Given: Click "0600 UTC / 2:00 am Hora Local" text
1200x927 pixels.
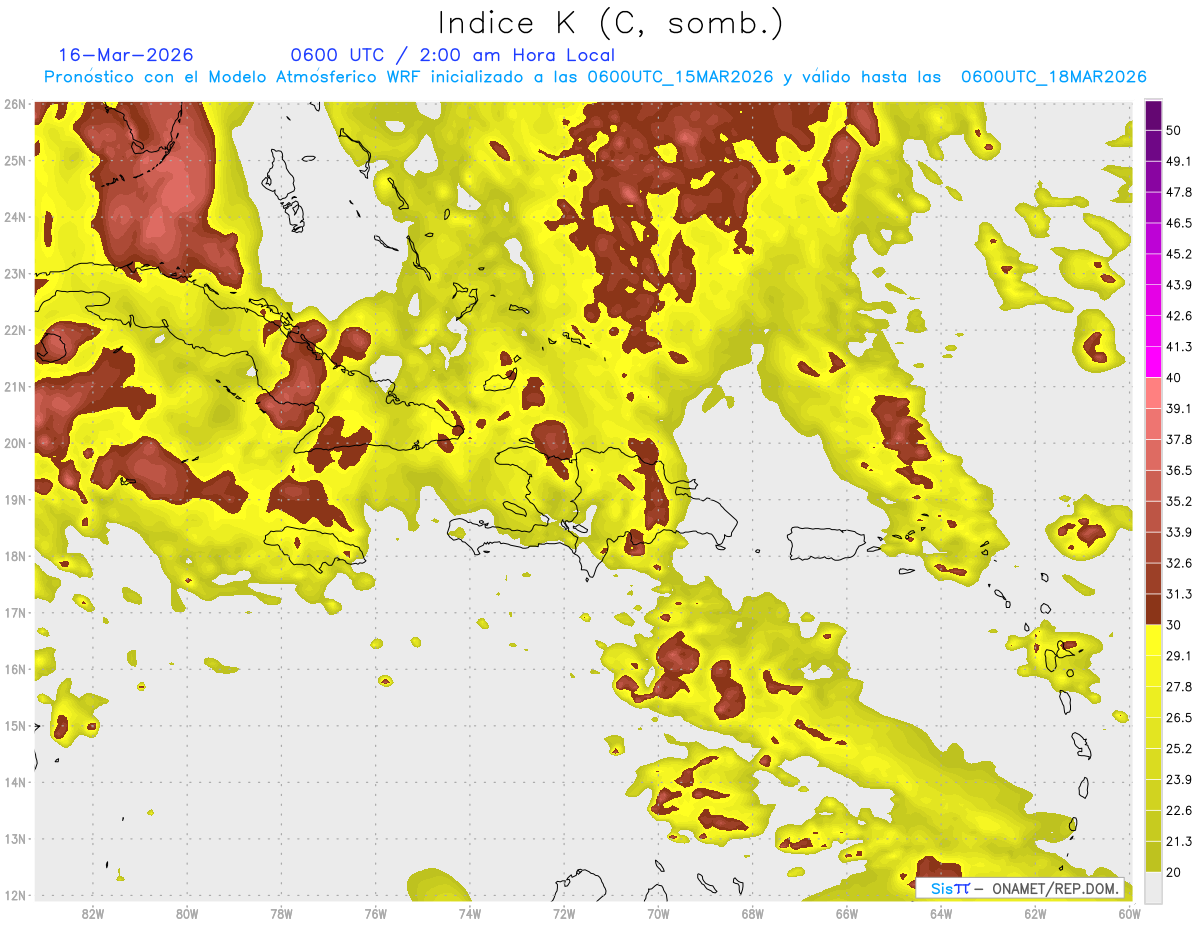Looking at the screenshot, I should coord(452,55).
